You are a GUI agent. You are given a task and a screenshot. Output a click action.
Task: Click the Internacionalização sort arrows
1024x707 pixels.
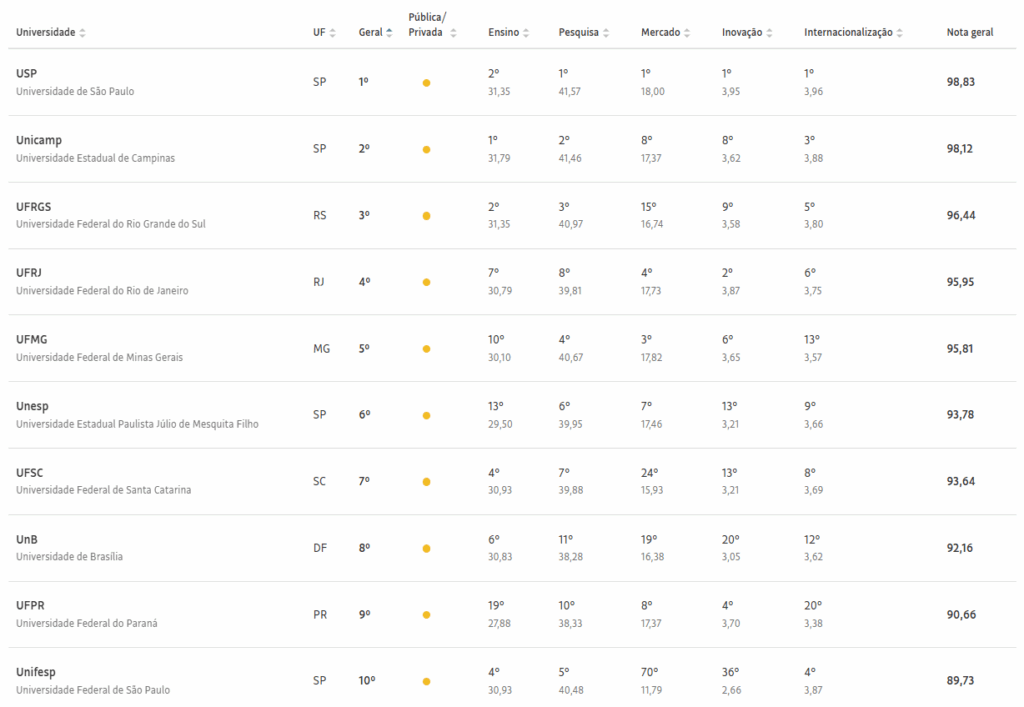point(900,33)
